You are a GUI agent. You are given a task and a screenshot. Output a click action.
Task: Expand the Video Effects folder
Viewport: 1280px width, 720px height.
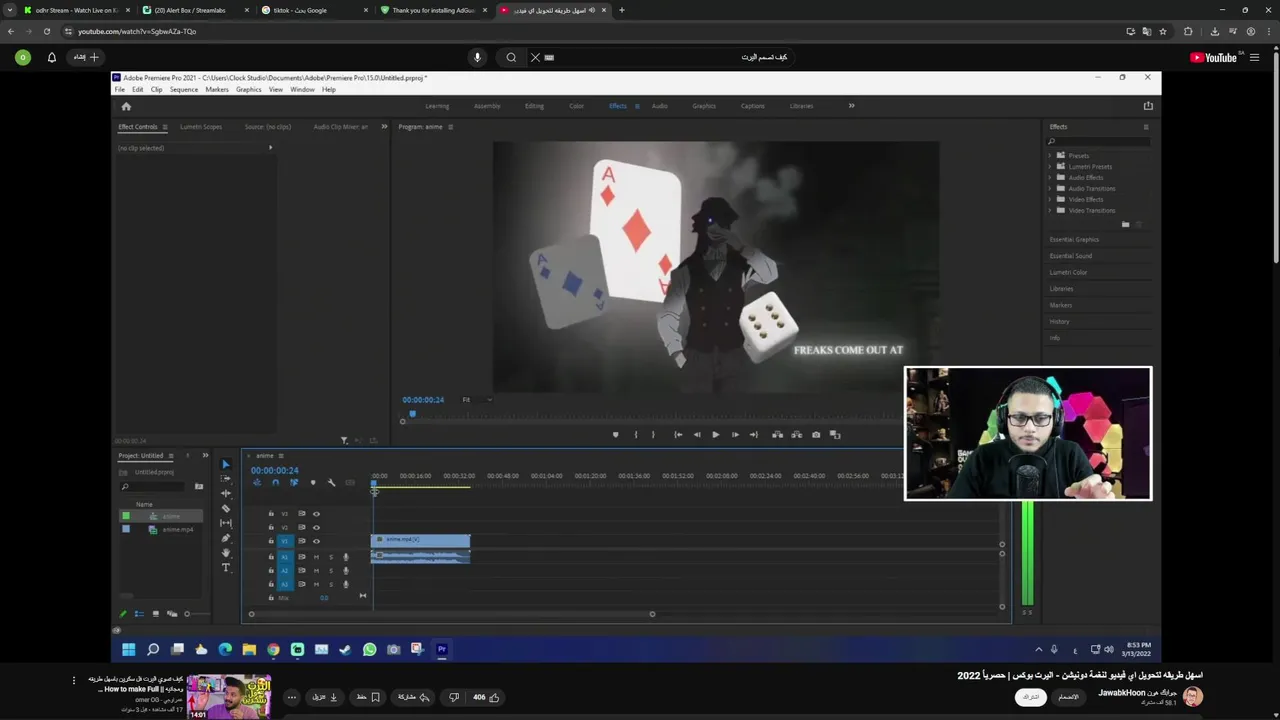click(x=1050, y=200)
